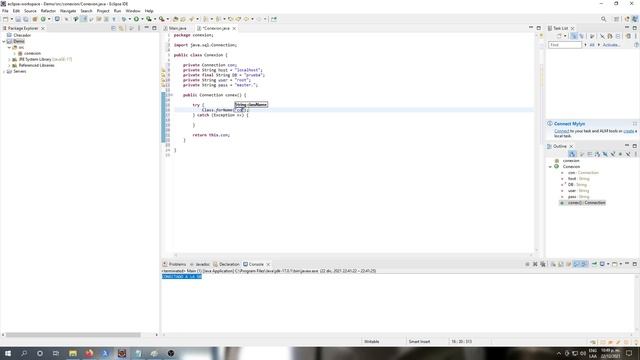This screenshot has width=640, height=360.
Task: Click the Connect link in Connect Mylyn
Action: [x=562, y=131]
